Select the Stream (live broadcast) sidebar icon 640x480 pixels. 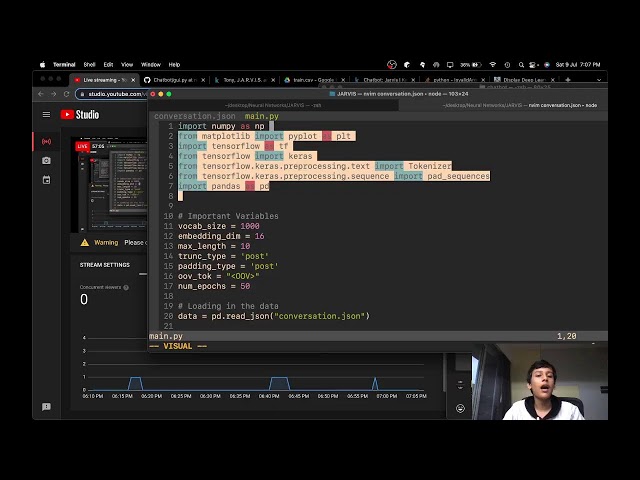(46, 142)
